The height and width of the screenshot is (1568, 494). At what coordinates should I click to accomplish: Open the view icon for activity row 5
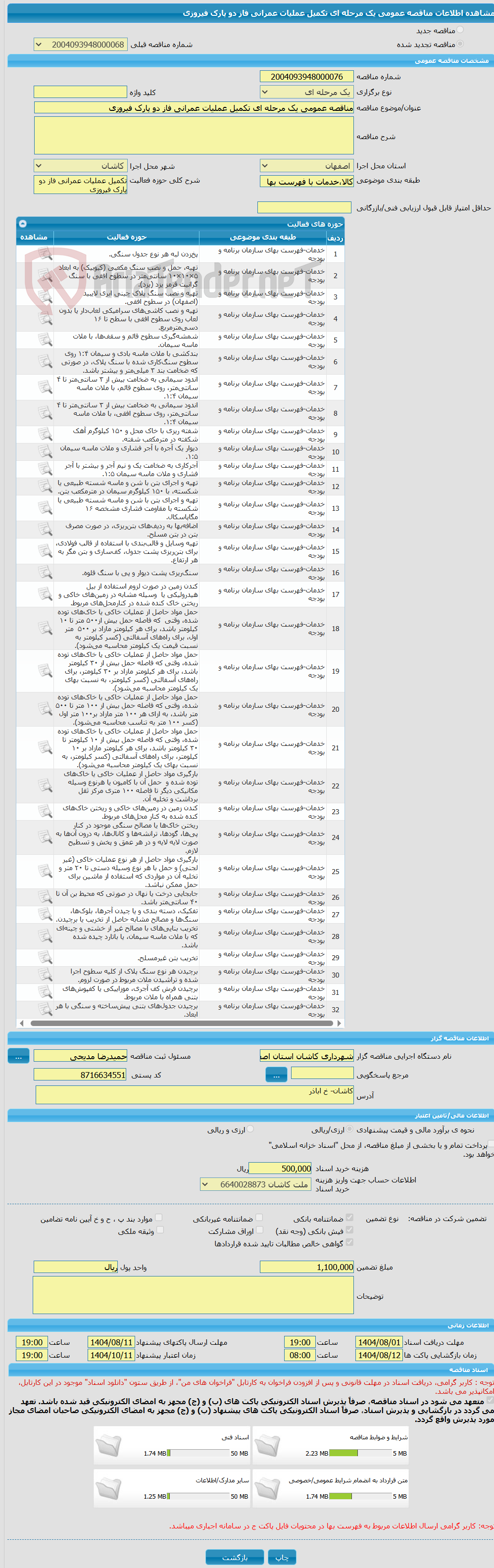[45, 340]
